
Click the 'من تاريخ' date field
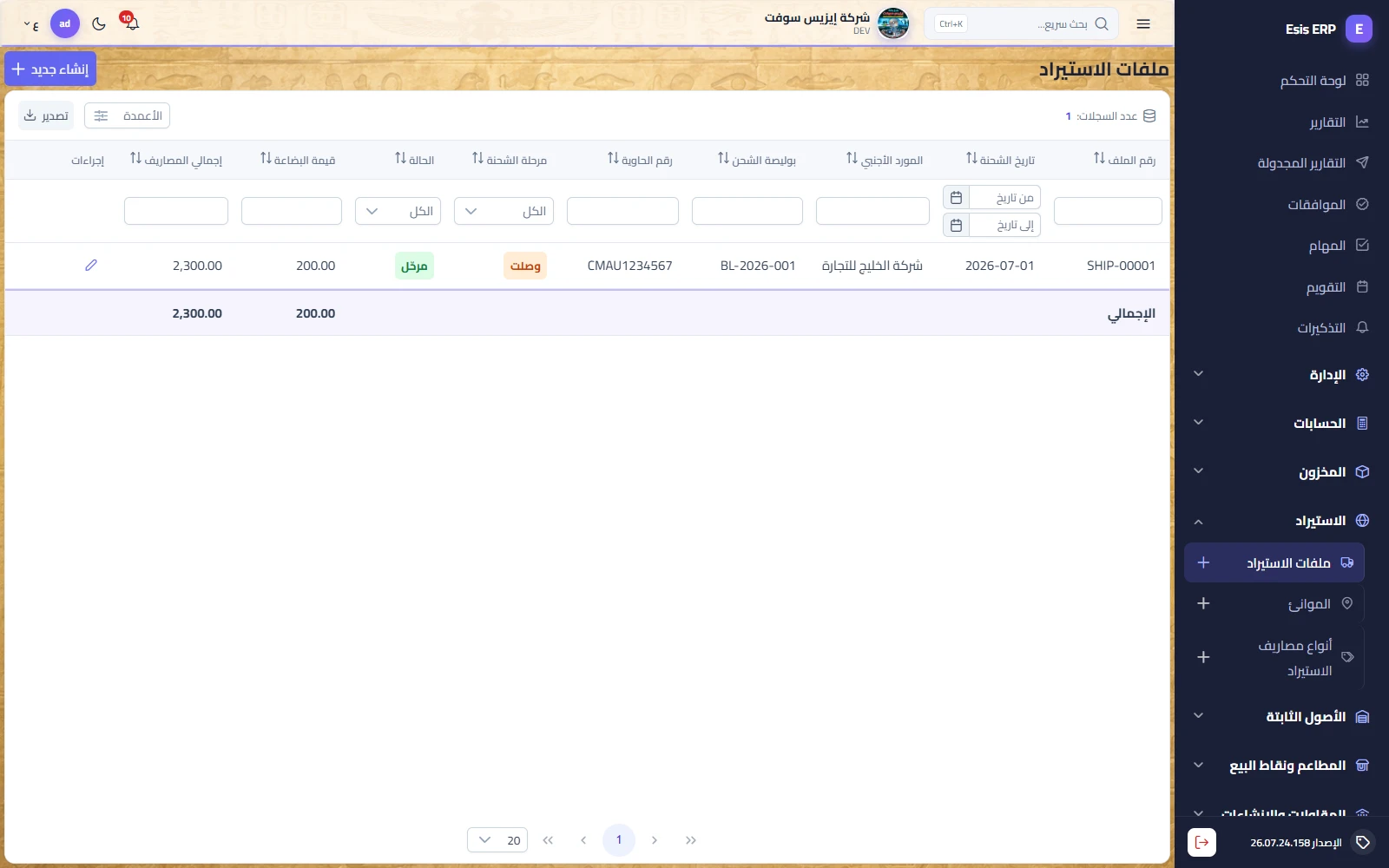point(1004,198)
